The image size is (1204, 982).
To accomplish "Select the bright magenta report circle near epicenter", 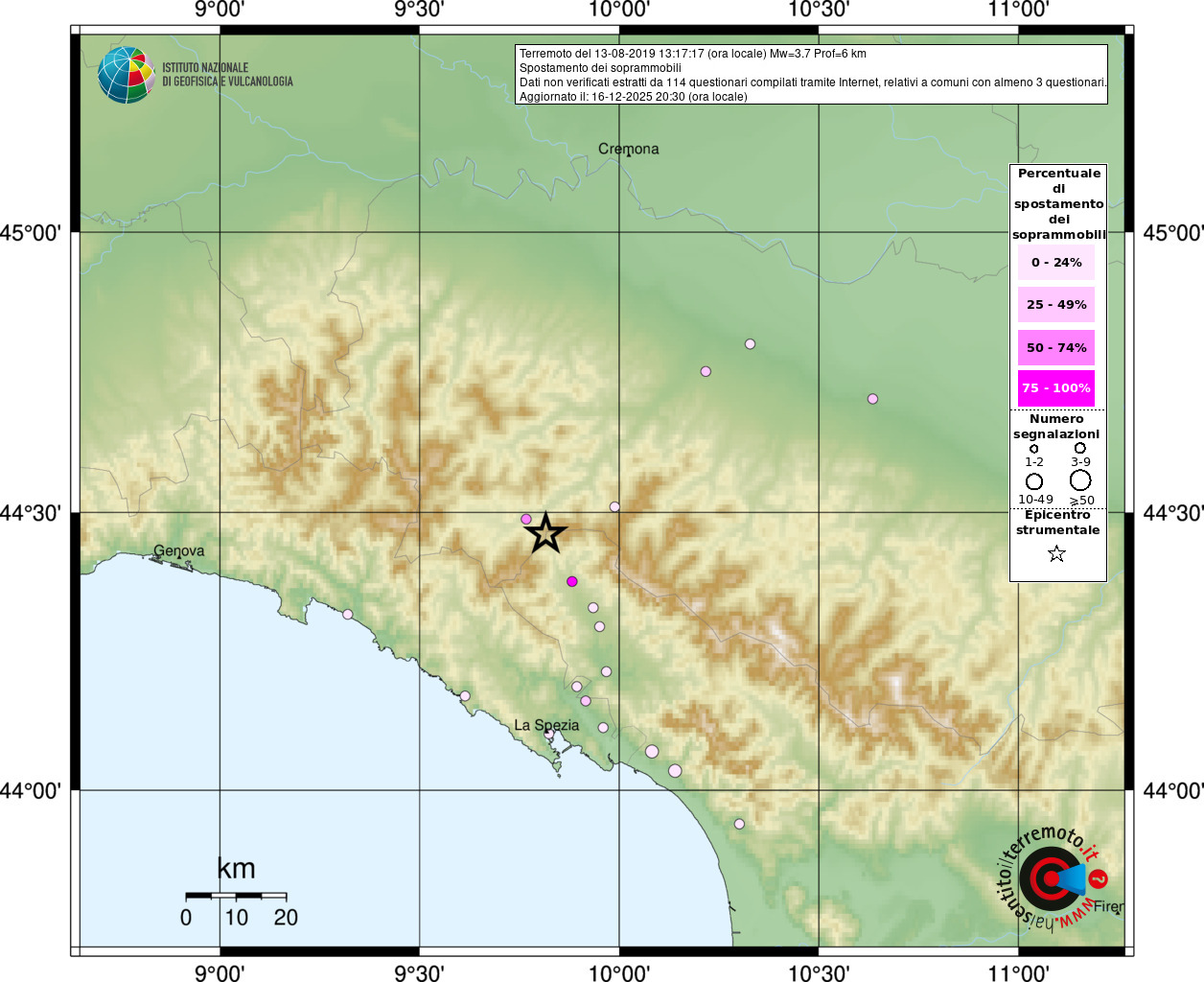I will [572, 581].
